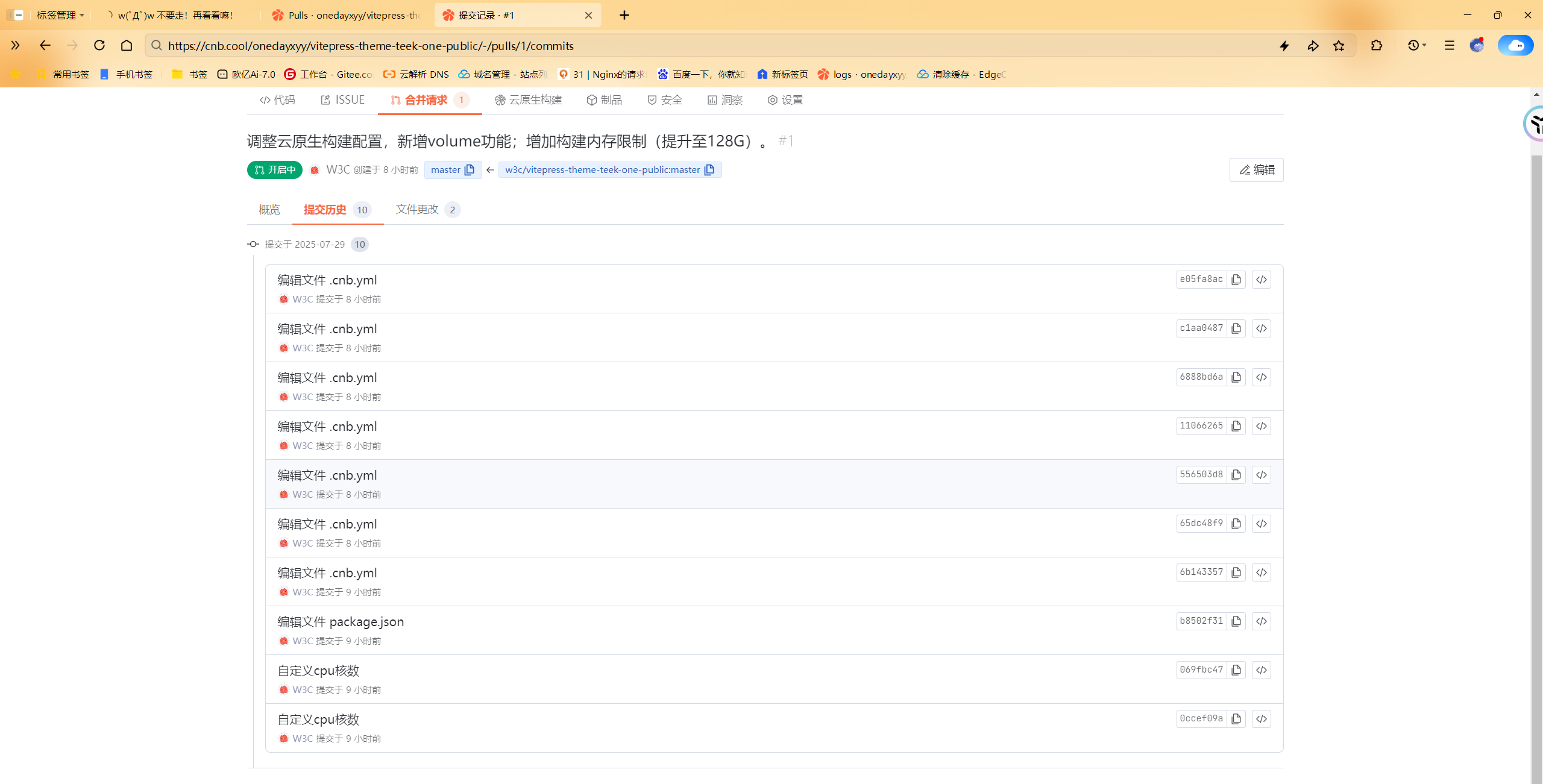Browse code at commit 069fbc47
Viewport: 1543px width, 784px height.
(x=1262, y=670)
